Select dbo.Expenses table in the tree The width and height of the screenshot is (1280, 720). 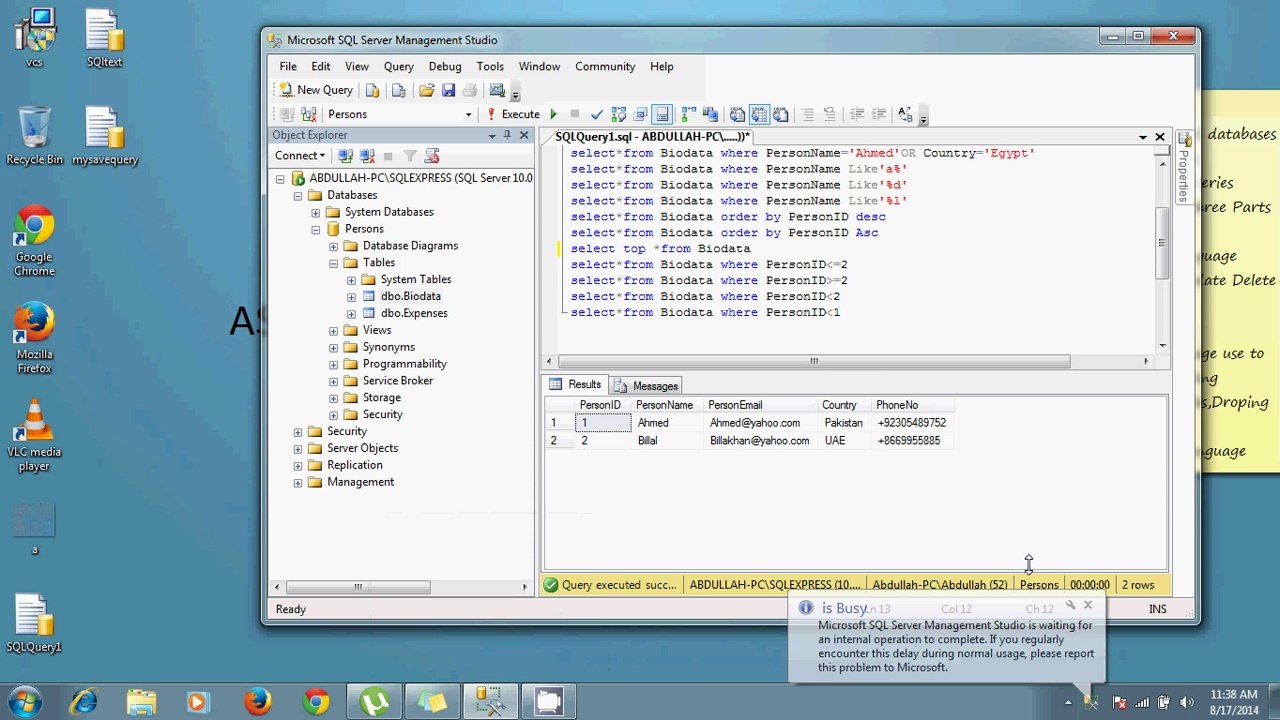(414, 313)
